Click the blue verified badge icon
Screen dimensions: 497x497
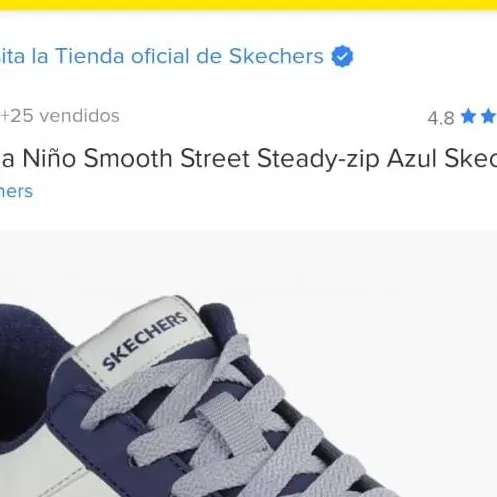[342, 56]
